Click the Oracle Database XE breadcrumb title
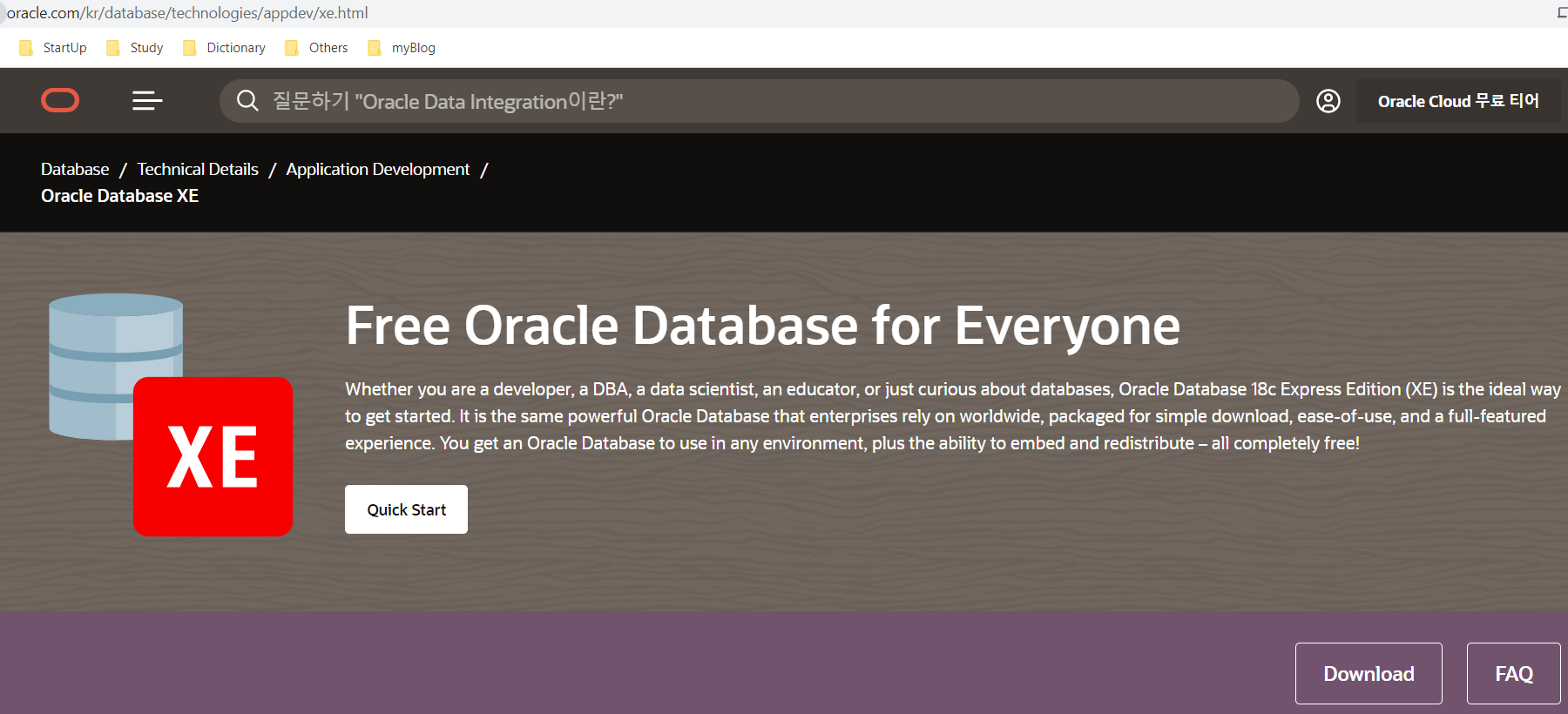Viewport: 1568px width, 714px height. (119, 196)
